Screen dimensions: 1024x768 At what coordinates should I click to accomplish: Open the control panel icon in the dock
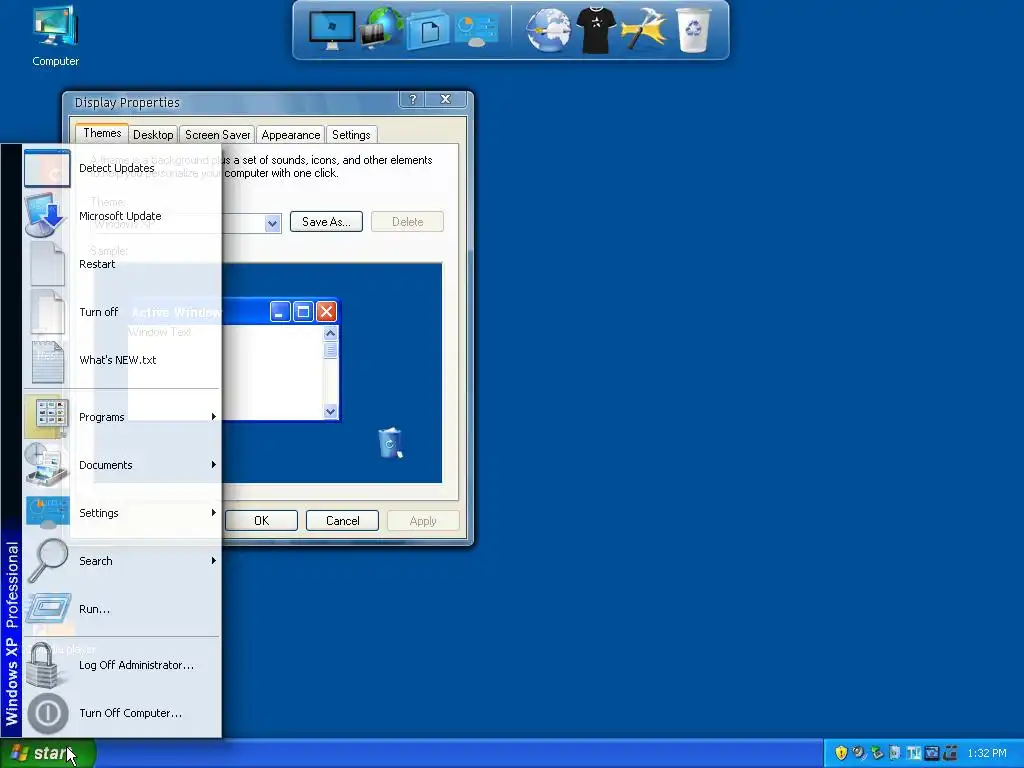[x=477, y=30]
